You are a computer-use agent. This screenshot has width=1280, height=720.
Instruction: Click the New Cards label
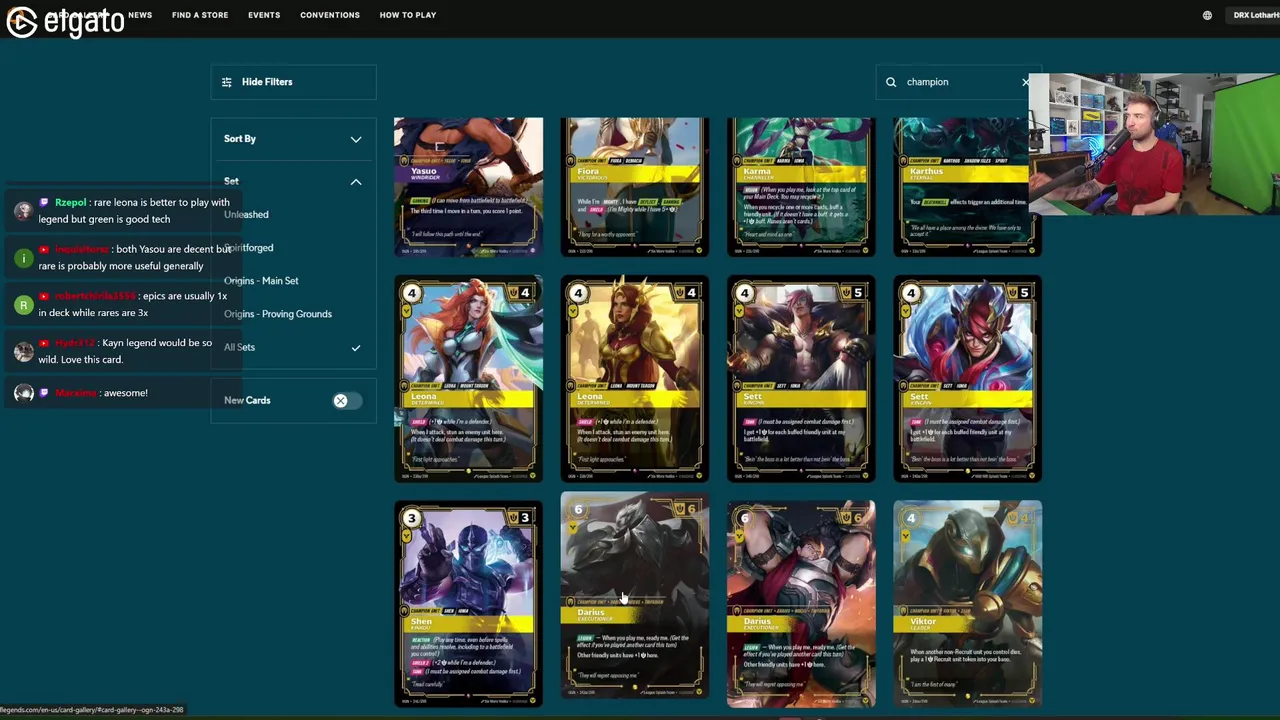click(247, 400)
